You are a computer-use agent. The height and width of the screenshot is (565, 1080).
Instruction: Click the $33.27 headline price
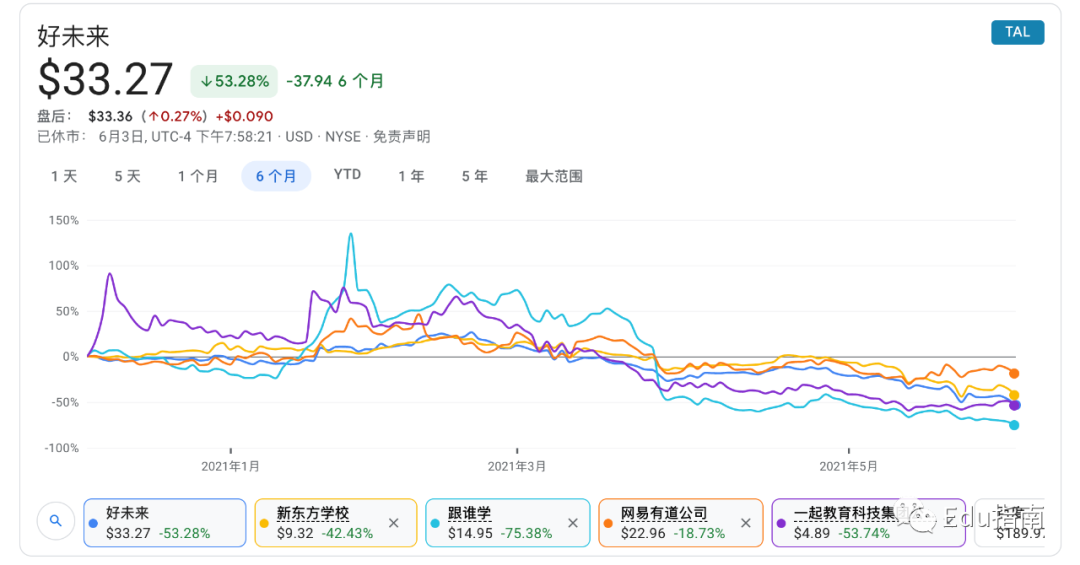[105, 79]
